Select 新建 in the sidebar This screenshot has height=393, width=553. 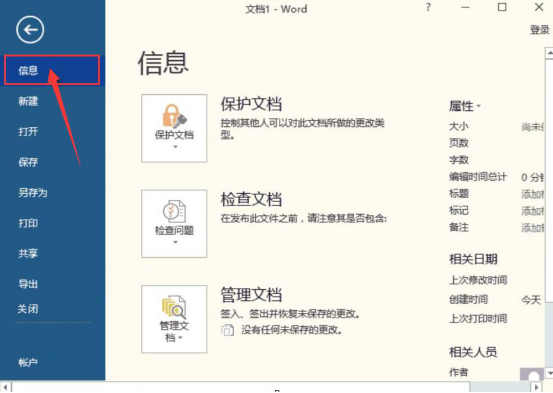pos(28,101)
